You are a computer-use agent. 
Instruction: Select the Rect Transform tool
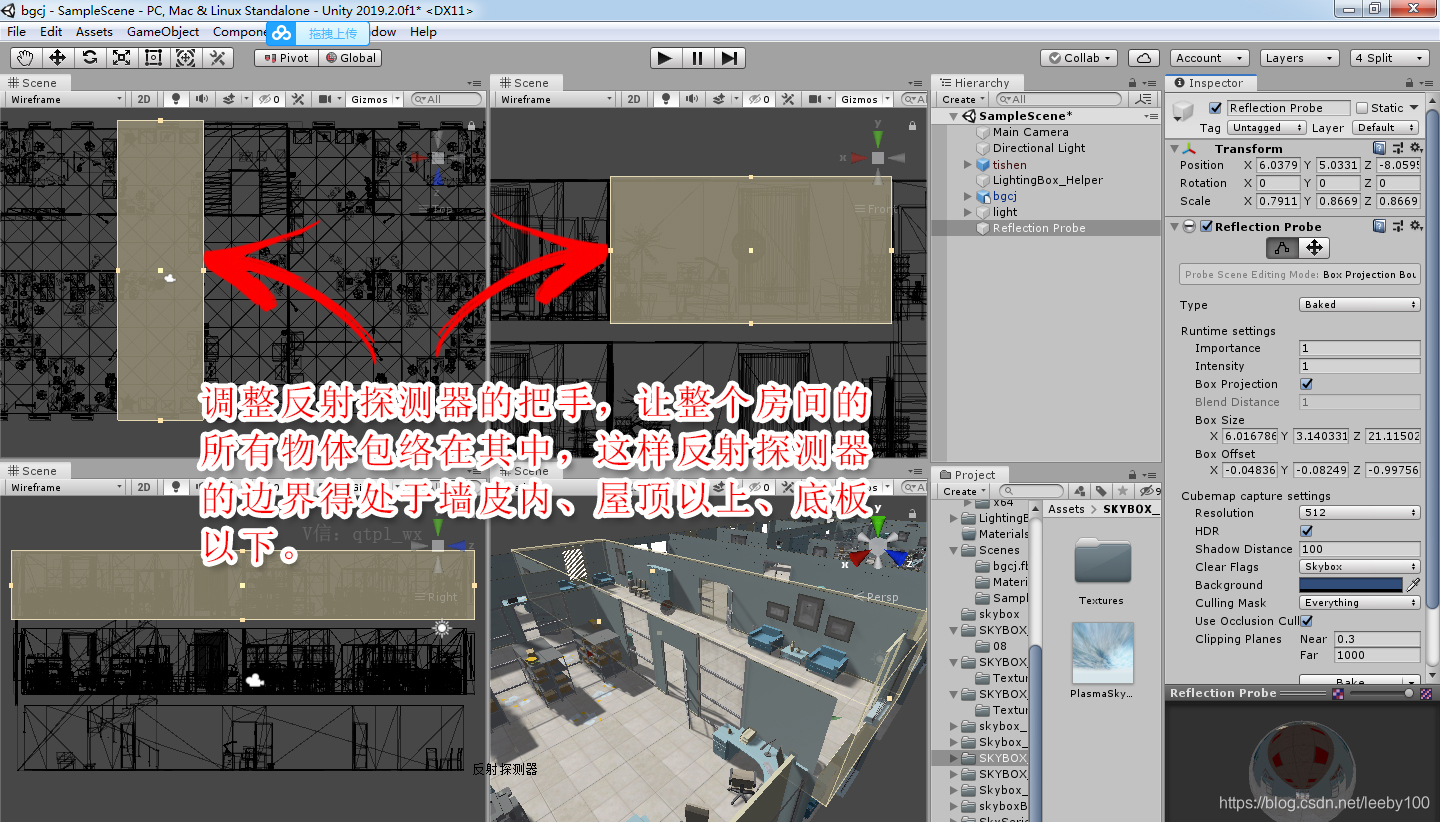pyautogui.click(x=154, y=58)
